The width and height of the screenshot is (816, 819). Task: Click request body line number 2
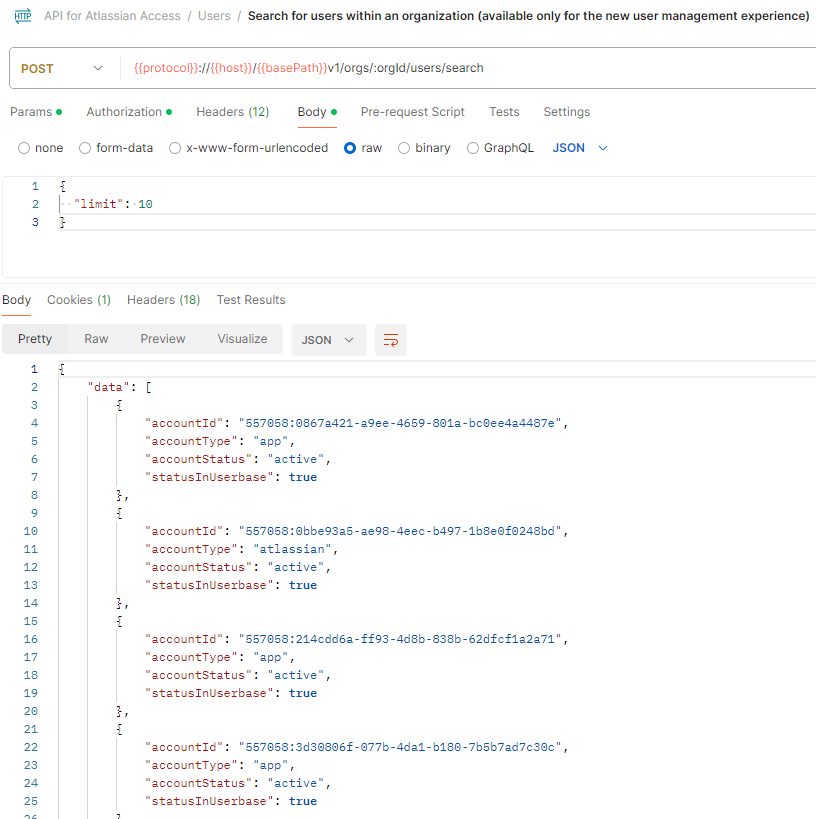pos(35,204)
